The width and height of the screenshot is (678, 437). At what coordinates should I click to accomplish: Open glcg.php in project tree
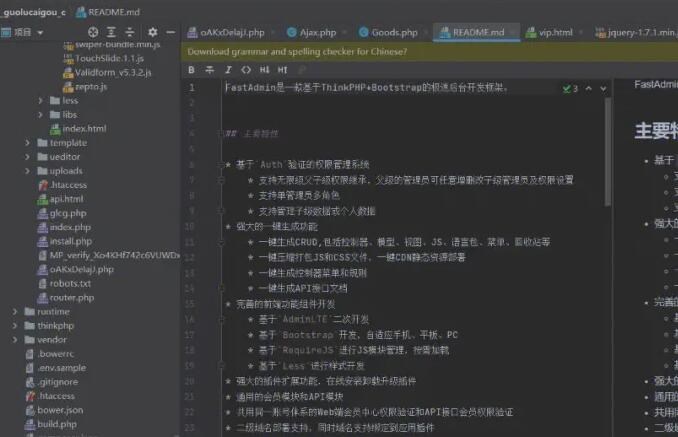click(62, 213)
